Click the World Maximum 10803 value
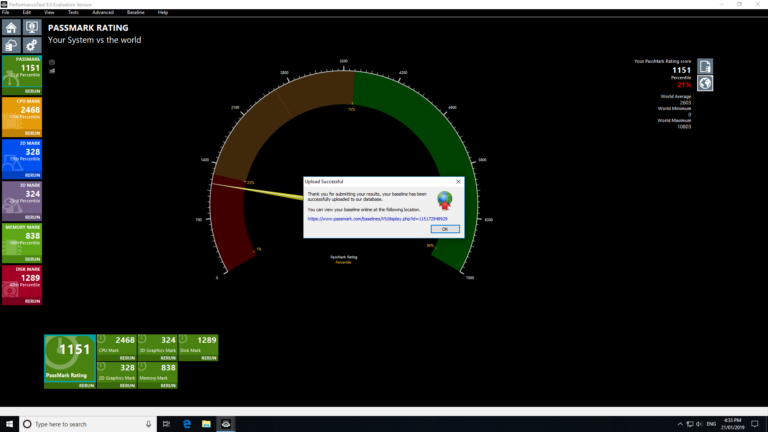This screenshot has height=432, width=768. pyautogui.click(x=684, y=127)
